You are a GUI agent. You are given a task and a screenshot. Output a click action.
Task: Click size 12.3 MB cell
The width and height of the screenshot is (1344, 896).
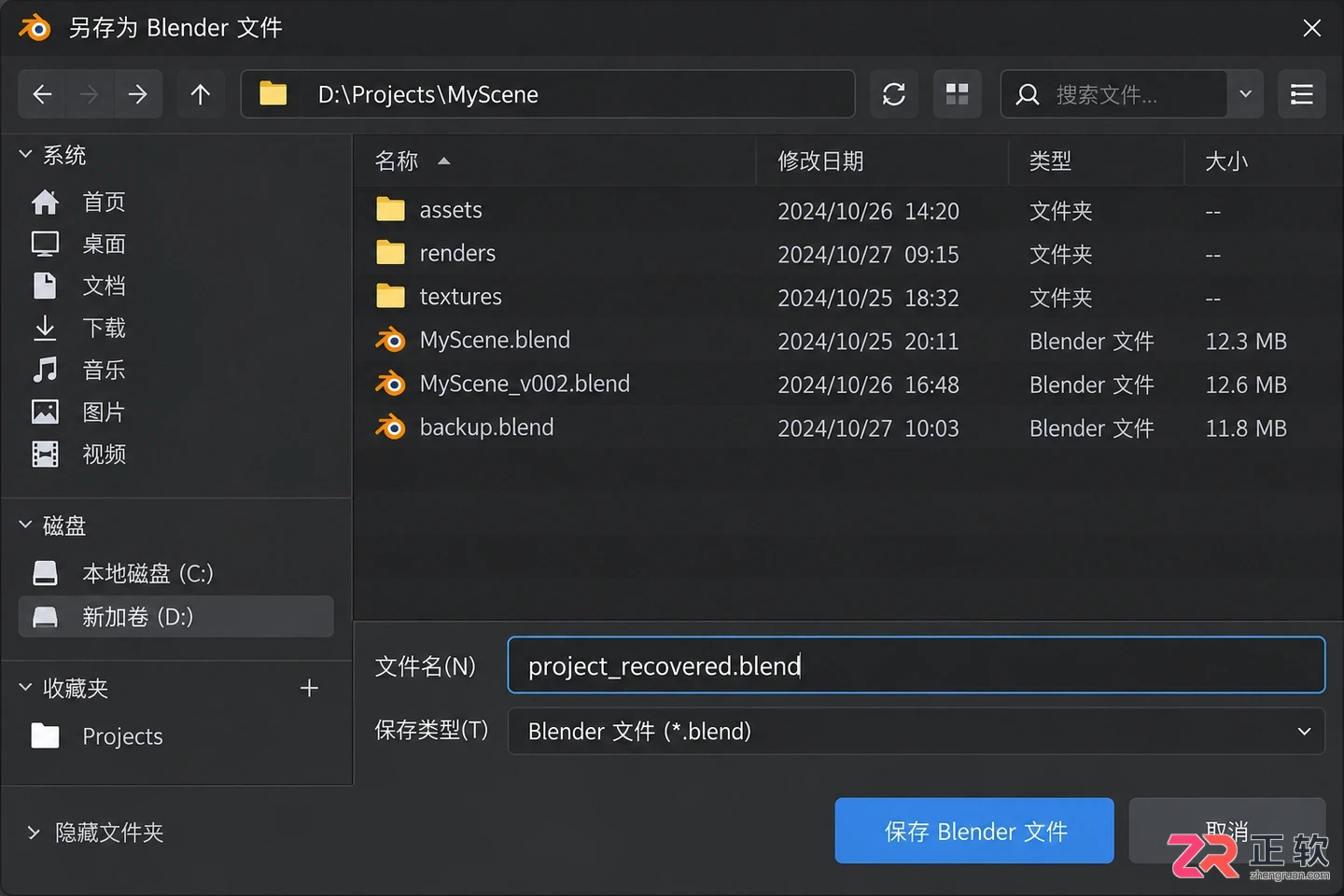tap(1245, 342)
